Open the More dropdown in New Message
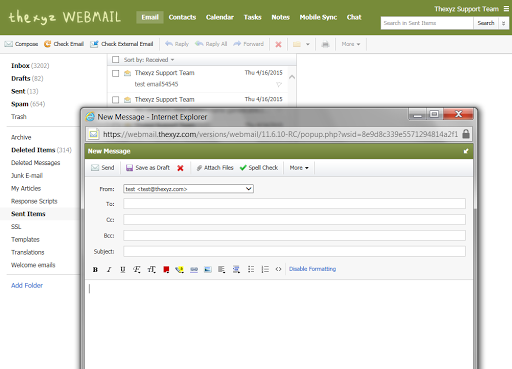The height and width of the screenshot is (369, 512). point(299,168)
